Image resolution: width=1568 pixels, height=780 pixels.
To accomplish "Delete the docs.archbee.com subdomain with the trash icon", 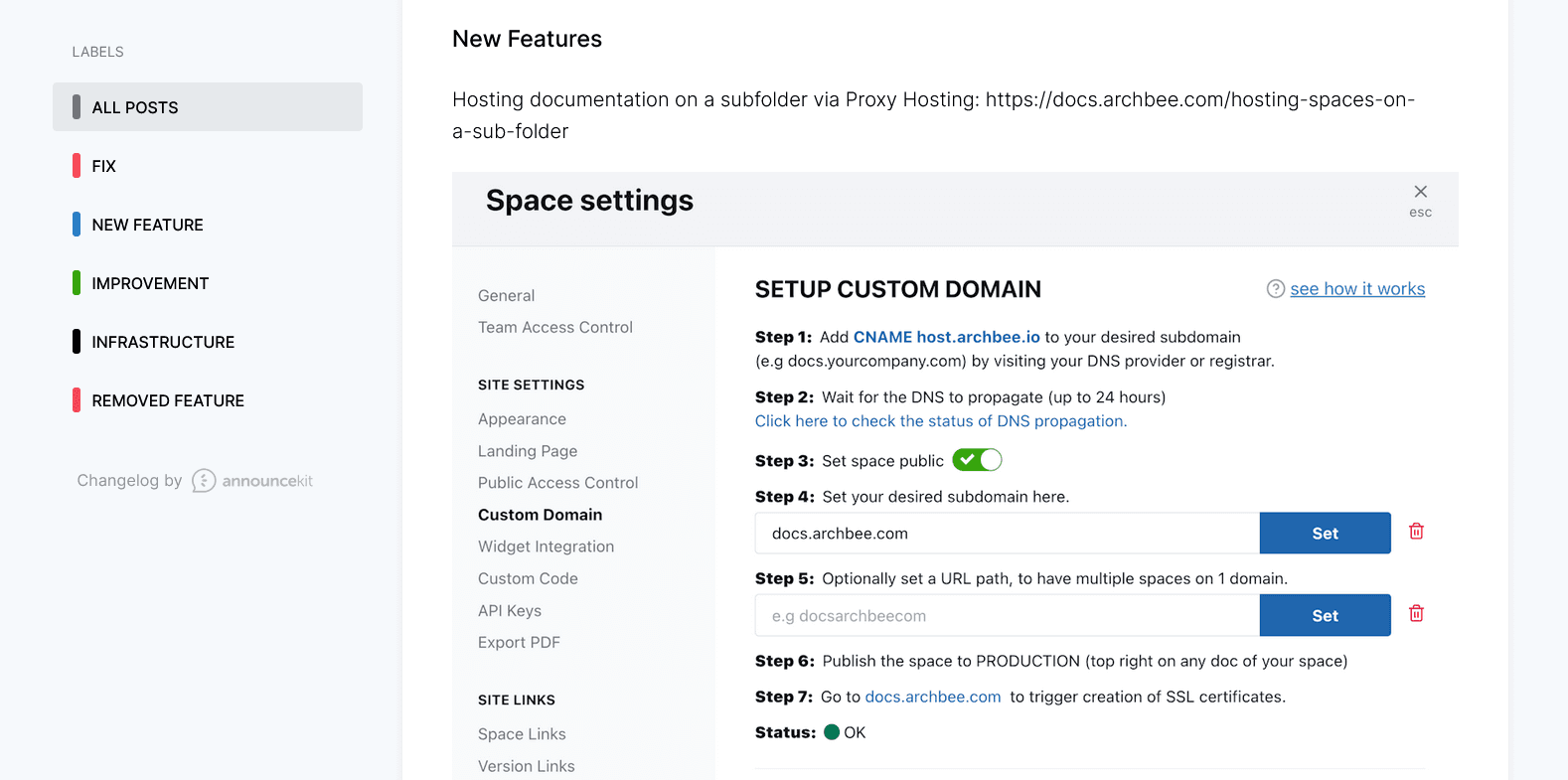I will pyautogui.click(x=1416, y=532).
